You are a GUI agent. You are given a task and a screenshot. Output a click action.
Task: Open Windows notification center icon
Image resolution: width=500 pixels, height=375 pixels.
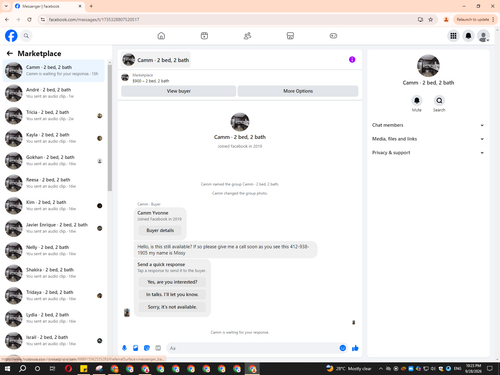coord(490,369)
